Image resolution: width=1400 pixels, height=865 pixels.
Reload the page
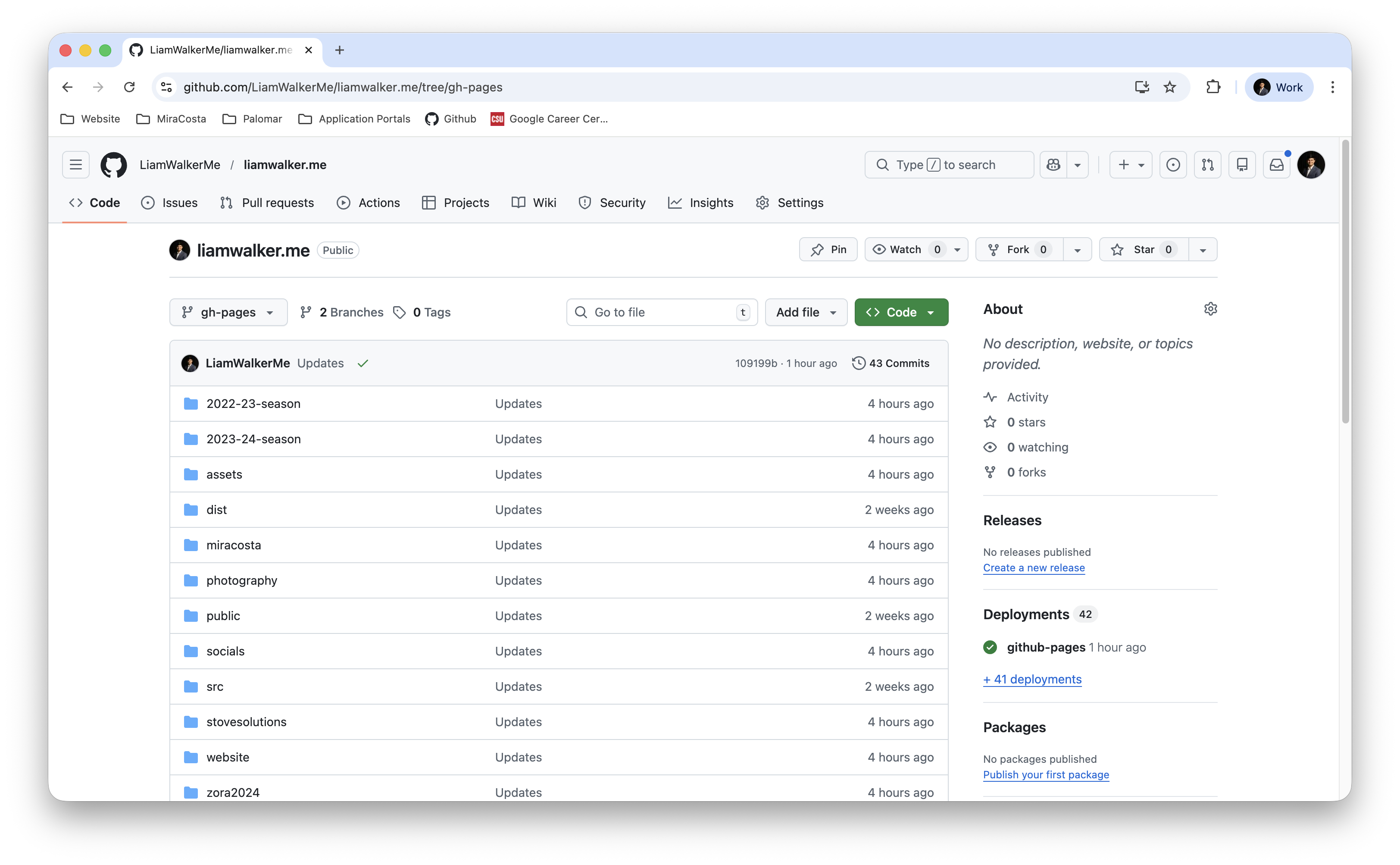(129, 87)
